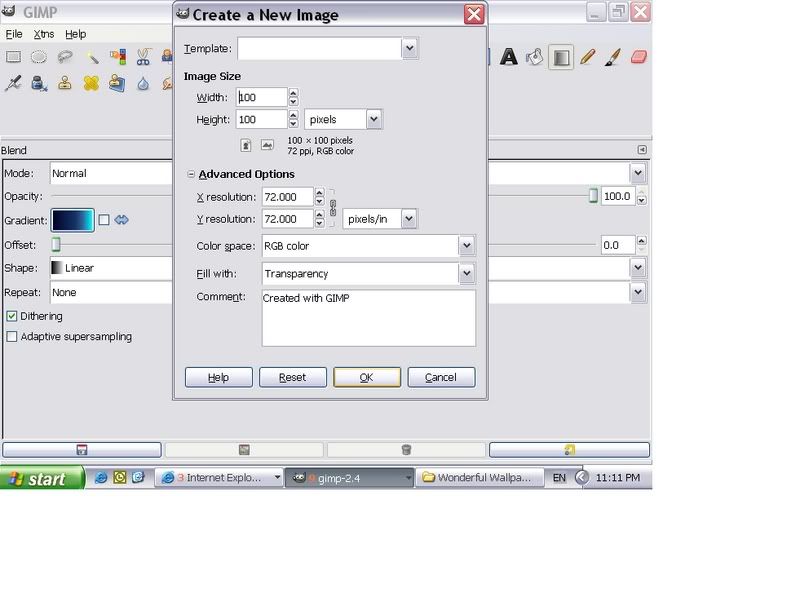The height and width of the screenshot is (593, 800).
Task: Click reset tool options button at bottom right
Action: click(569, 450)
